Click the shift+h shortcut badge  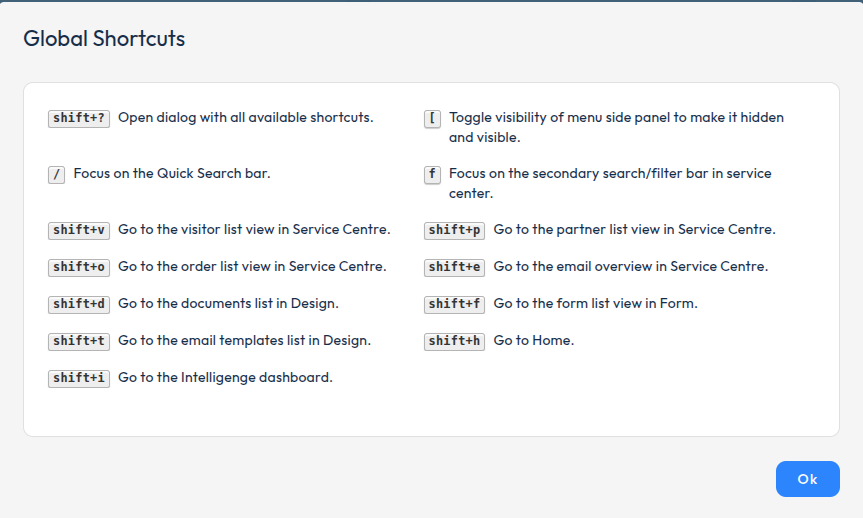(x=454, y=341)
